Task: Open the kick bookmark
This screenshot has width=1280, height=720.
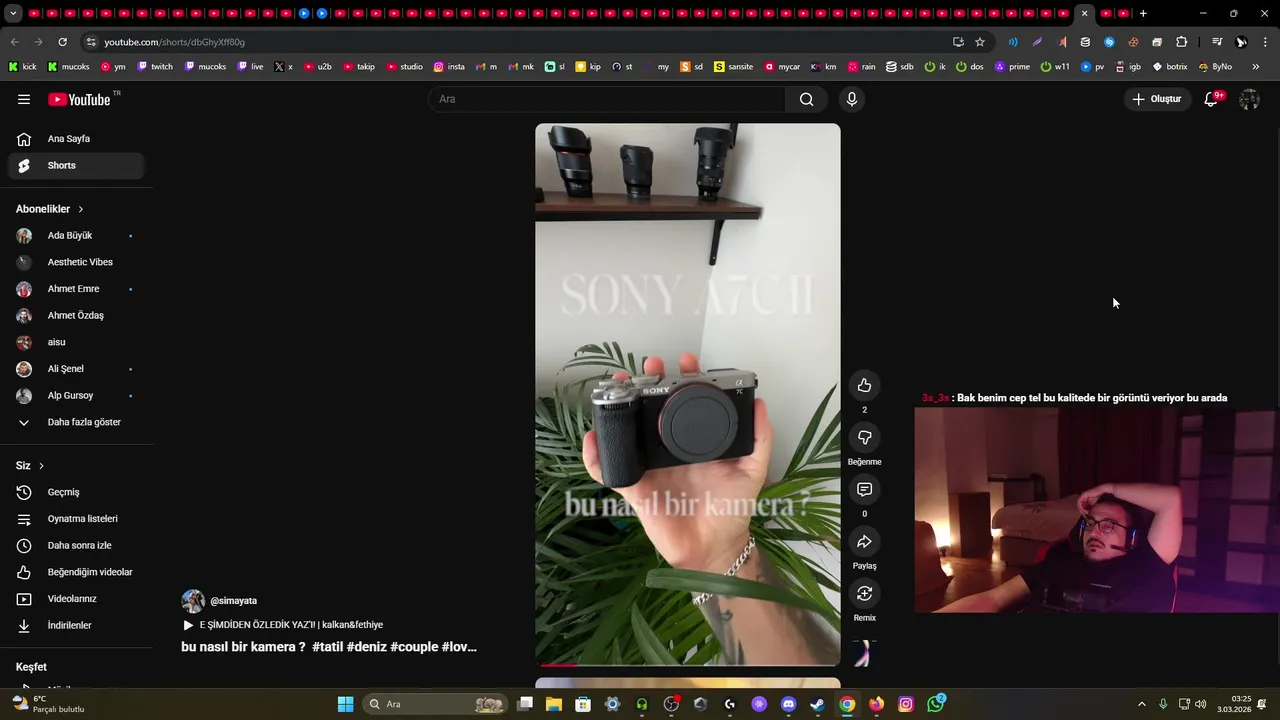Action: pyautogui.click(x=22, y=67)
